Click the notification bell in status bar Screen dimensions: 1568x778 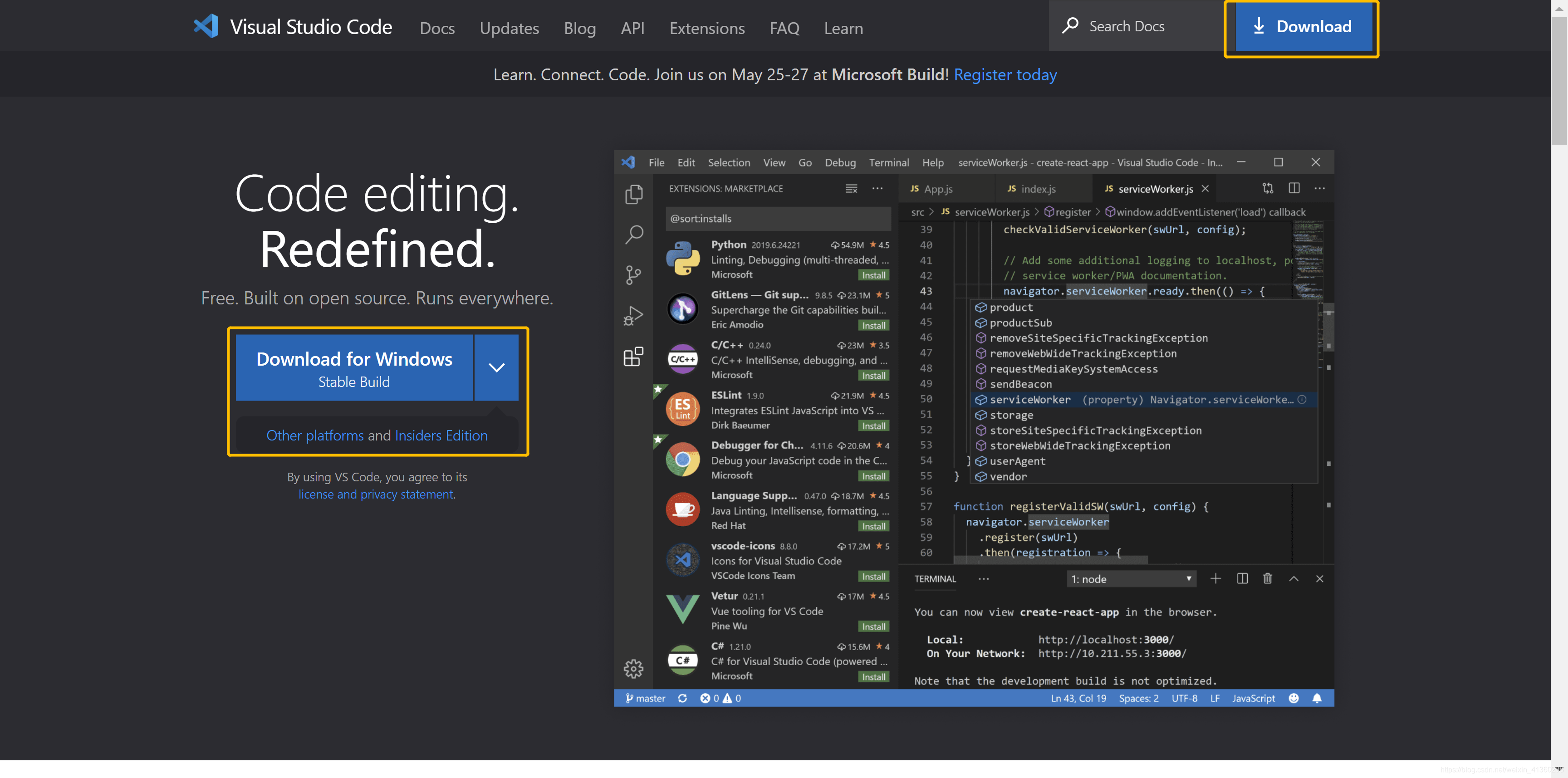click(1317, 698)
